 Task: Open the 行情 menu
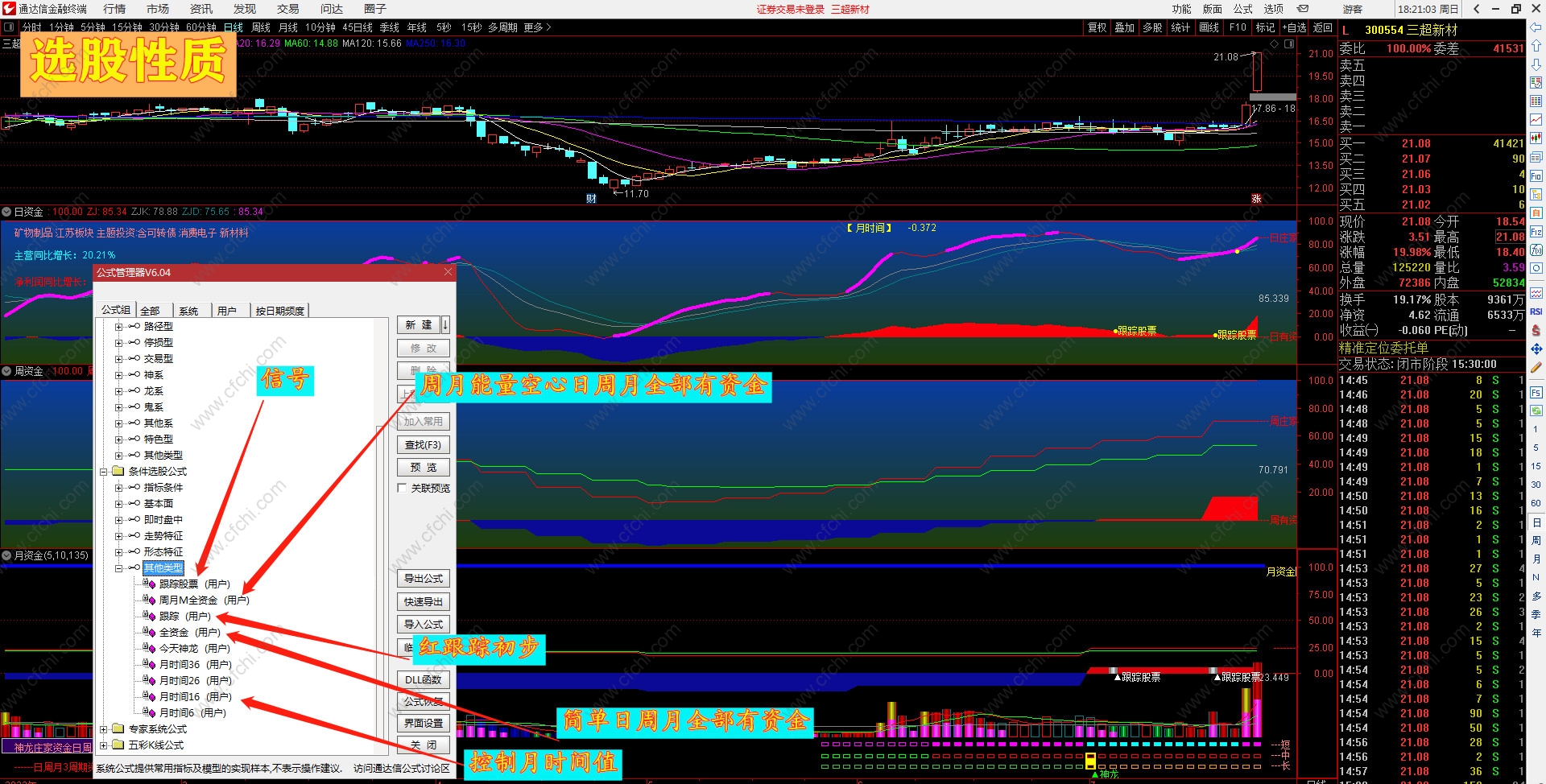[x=114, y=9]
